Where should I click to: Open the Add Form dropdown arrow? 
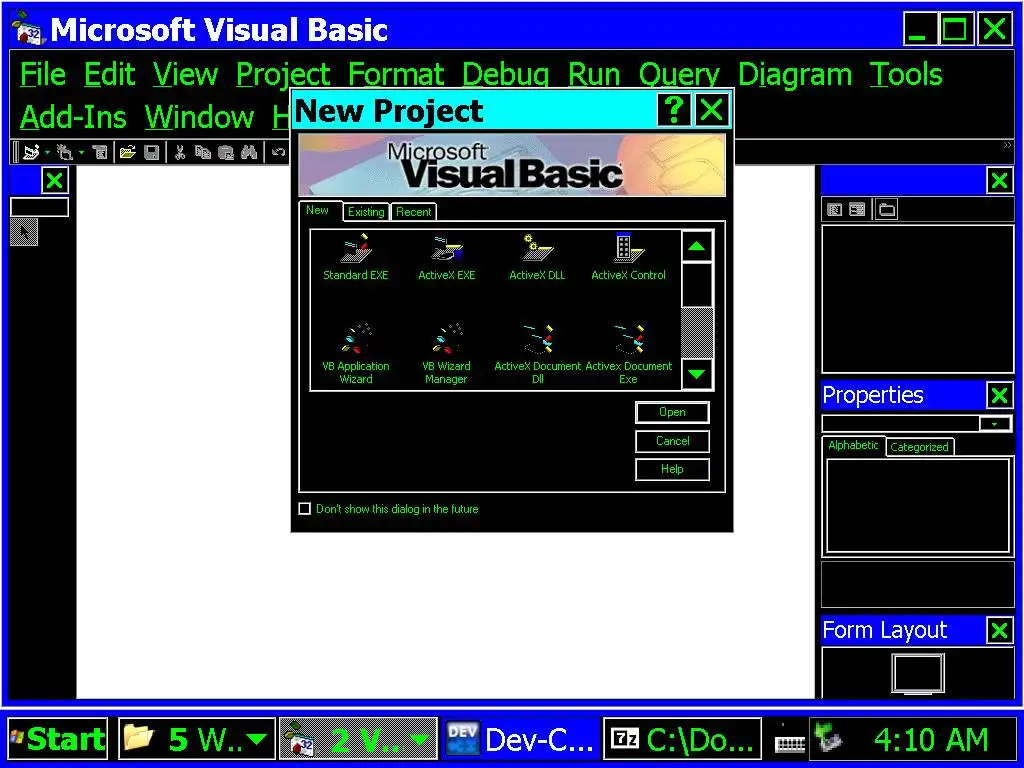[81, 153]
